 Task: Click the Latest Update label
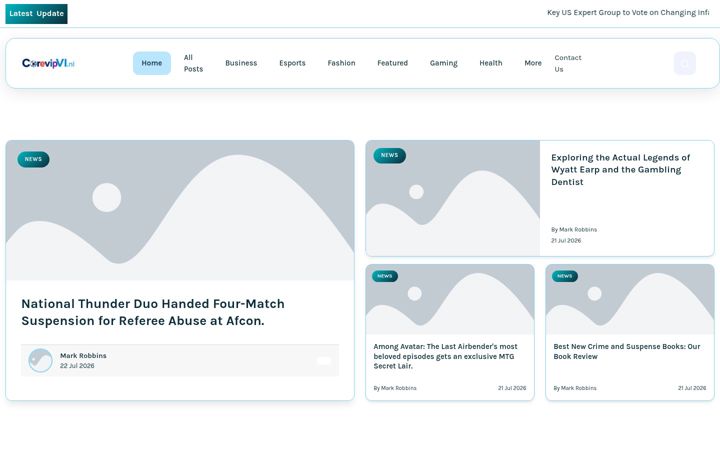(36, 14)
